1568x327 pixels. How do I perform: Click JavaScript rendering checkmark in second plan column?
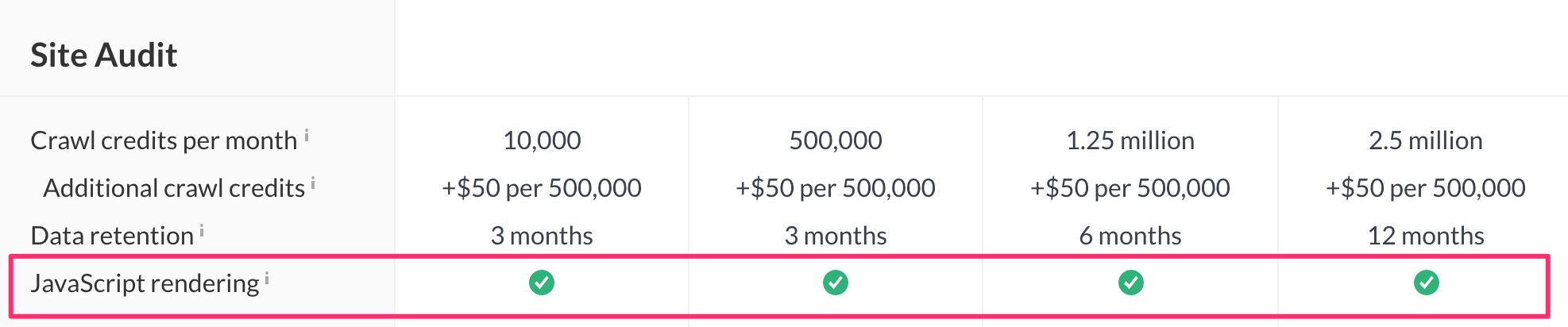[x=836, y=283]
